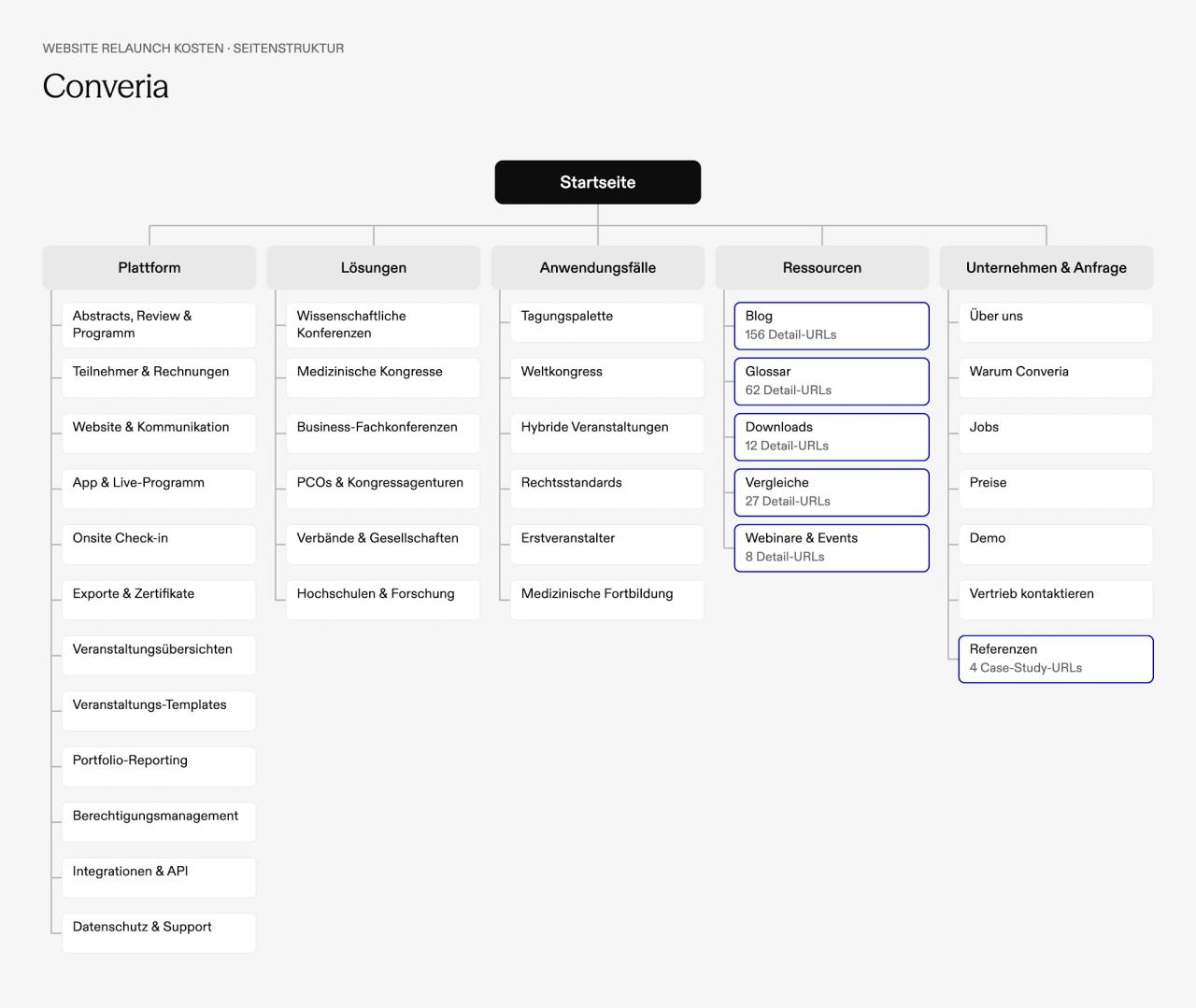Open Blog node with 156 Detail-URLs
This screenshot has height=1008, width=1196.
coord(832,325)
